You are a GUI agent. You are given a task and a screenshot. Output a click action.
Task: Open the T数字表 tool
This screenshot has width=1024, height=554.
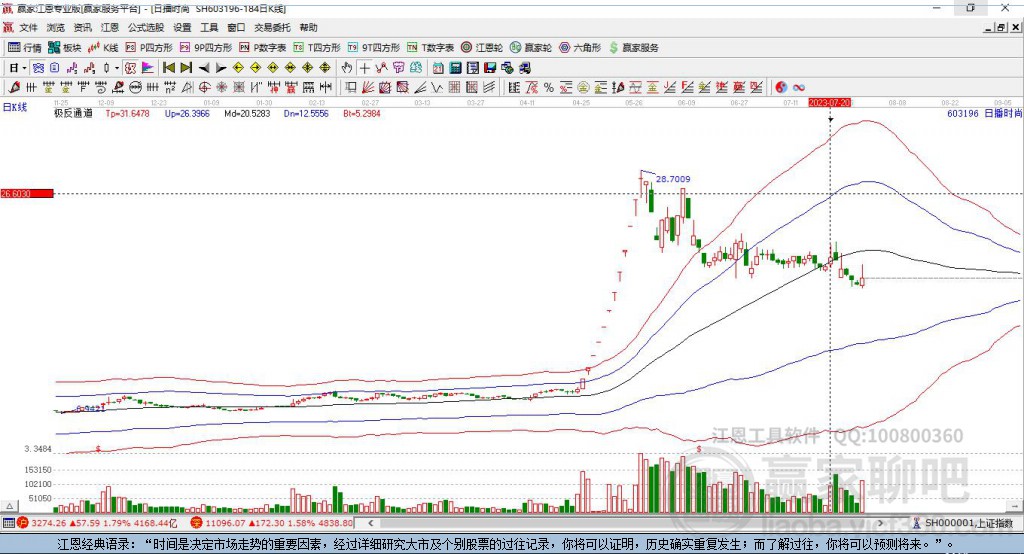(430, 48)
